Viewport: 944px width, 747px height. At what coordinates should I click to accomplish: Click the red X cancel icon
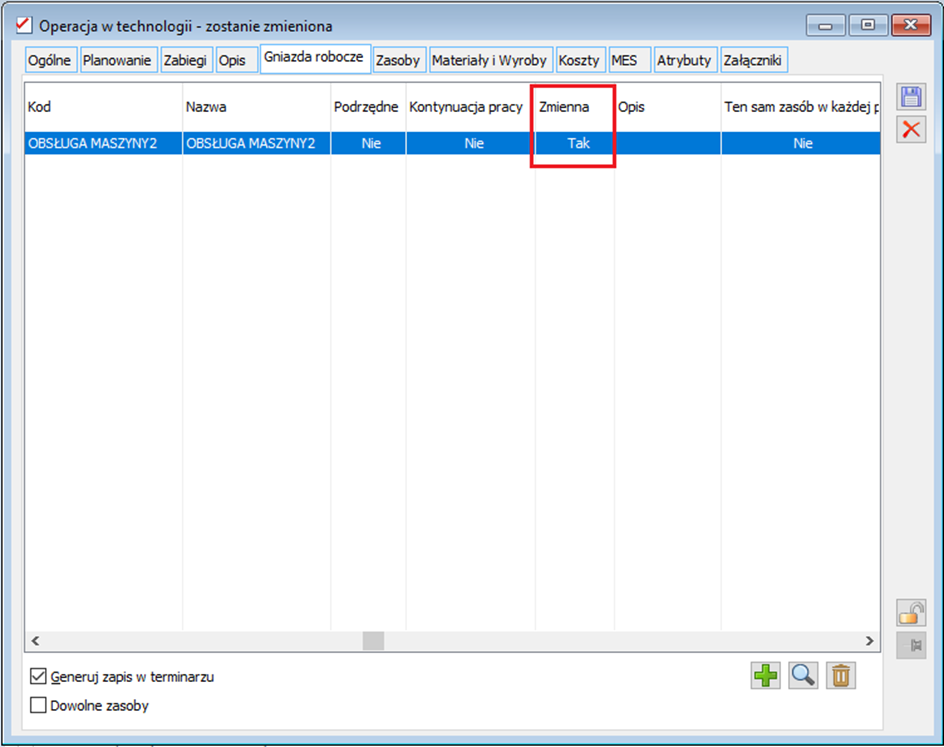click(x=911, y=129)
